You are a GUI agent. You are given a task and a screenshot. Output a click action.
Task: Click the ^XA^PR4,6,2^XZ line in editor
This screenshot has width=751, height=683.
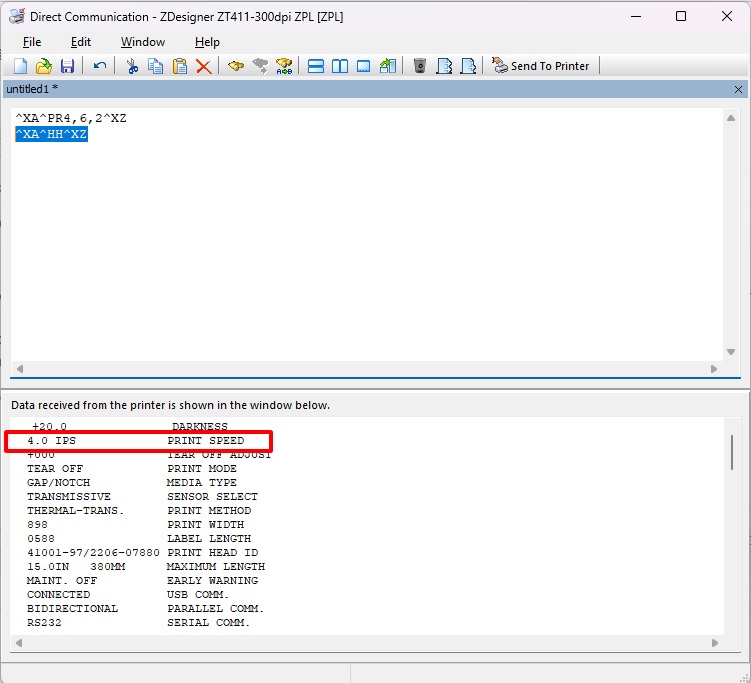click(x=70, y=118)
